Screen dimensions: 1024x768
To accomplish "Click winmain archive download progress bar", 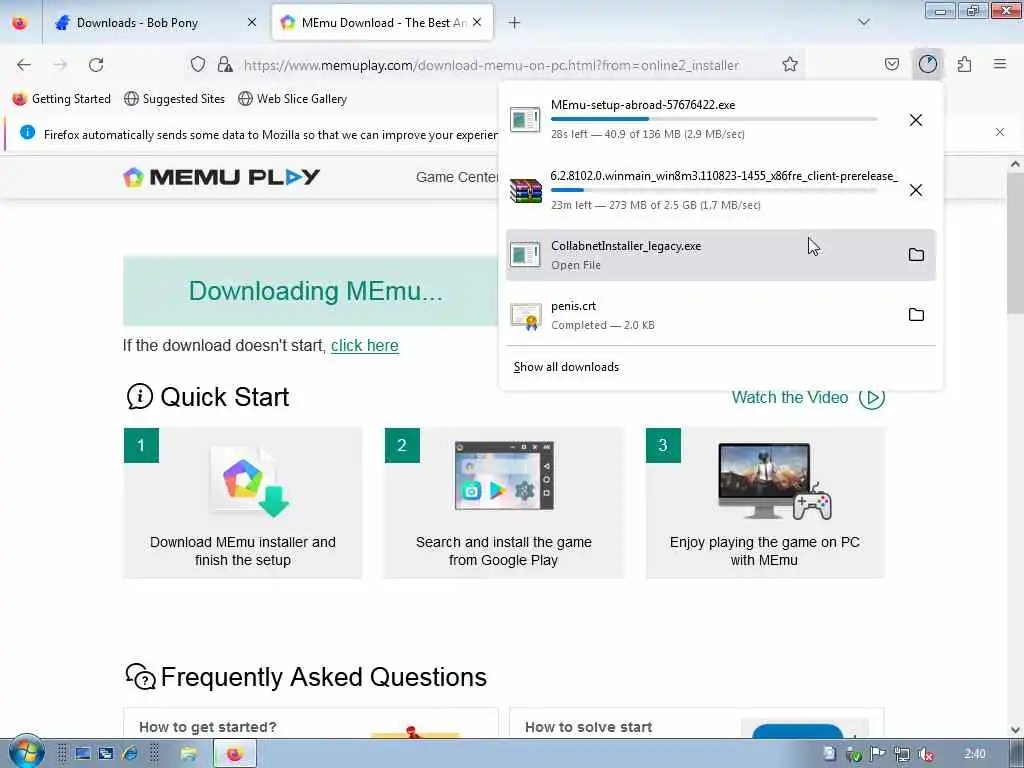I will coord(714,190).
